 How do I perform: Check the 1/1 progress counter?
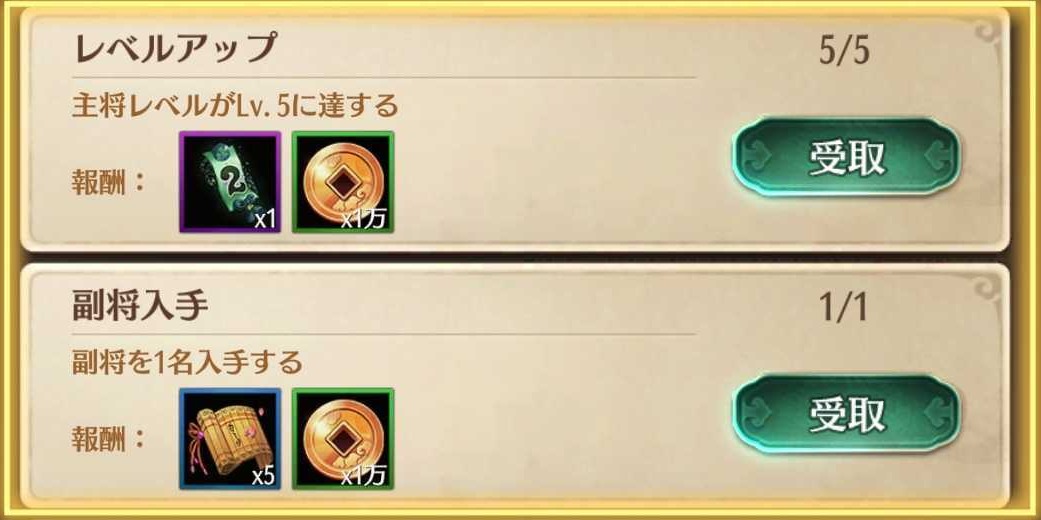pos(843,309)
